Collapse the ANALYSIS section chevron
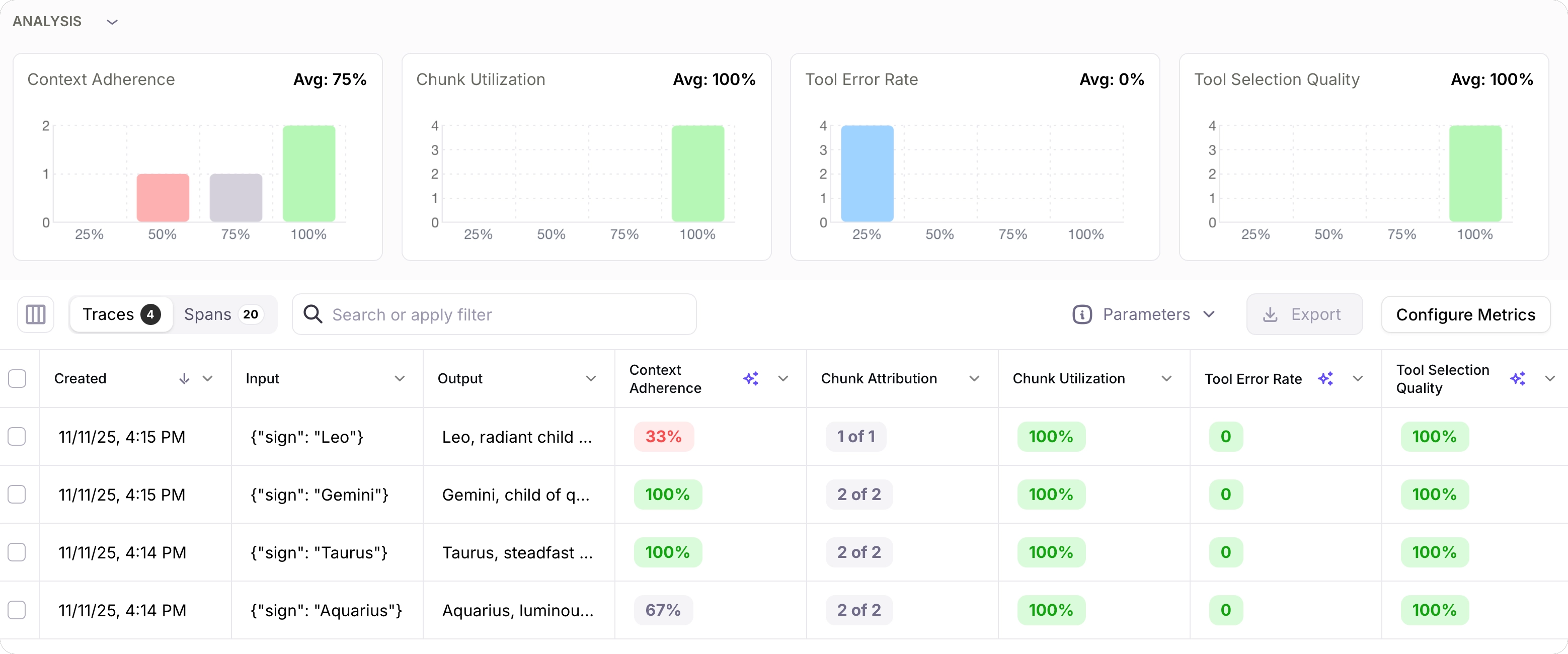1568x654 pixels. [x=112, y=22]
